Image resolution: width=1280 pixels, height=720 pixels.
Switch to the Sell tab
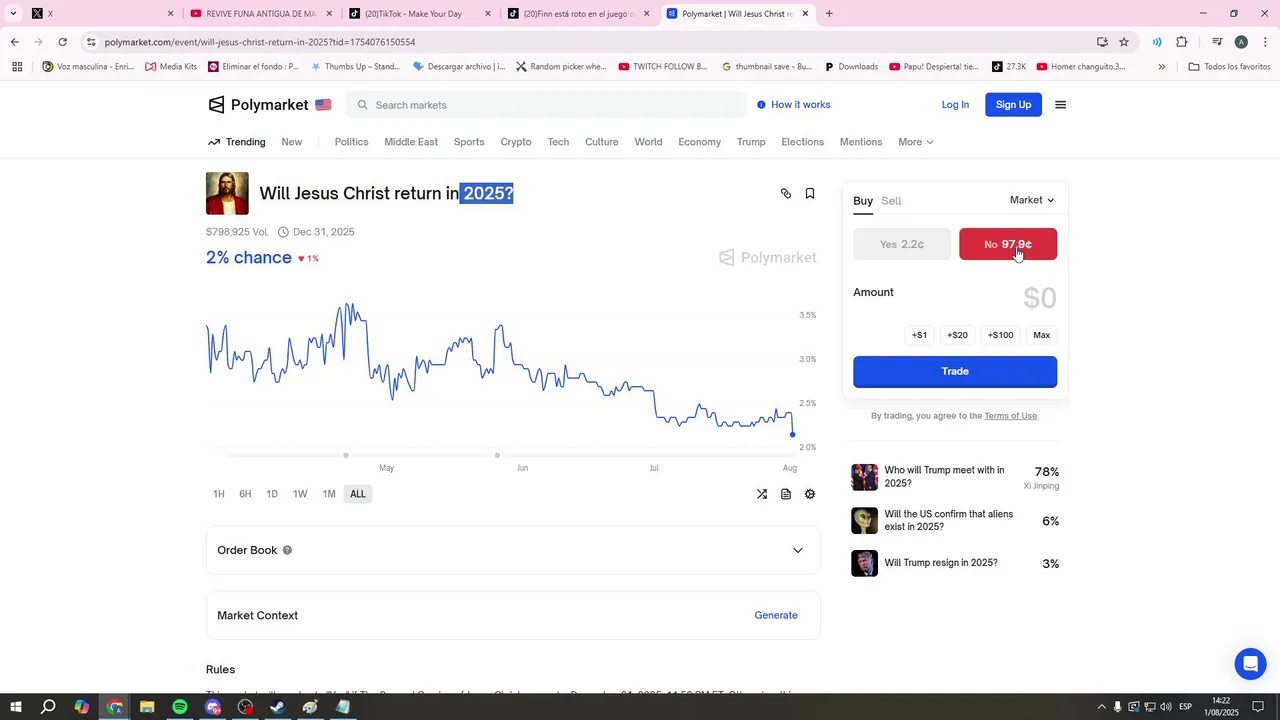tap(891, 201)
